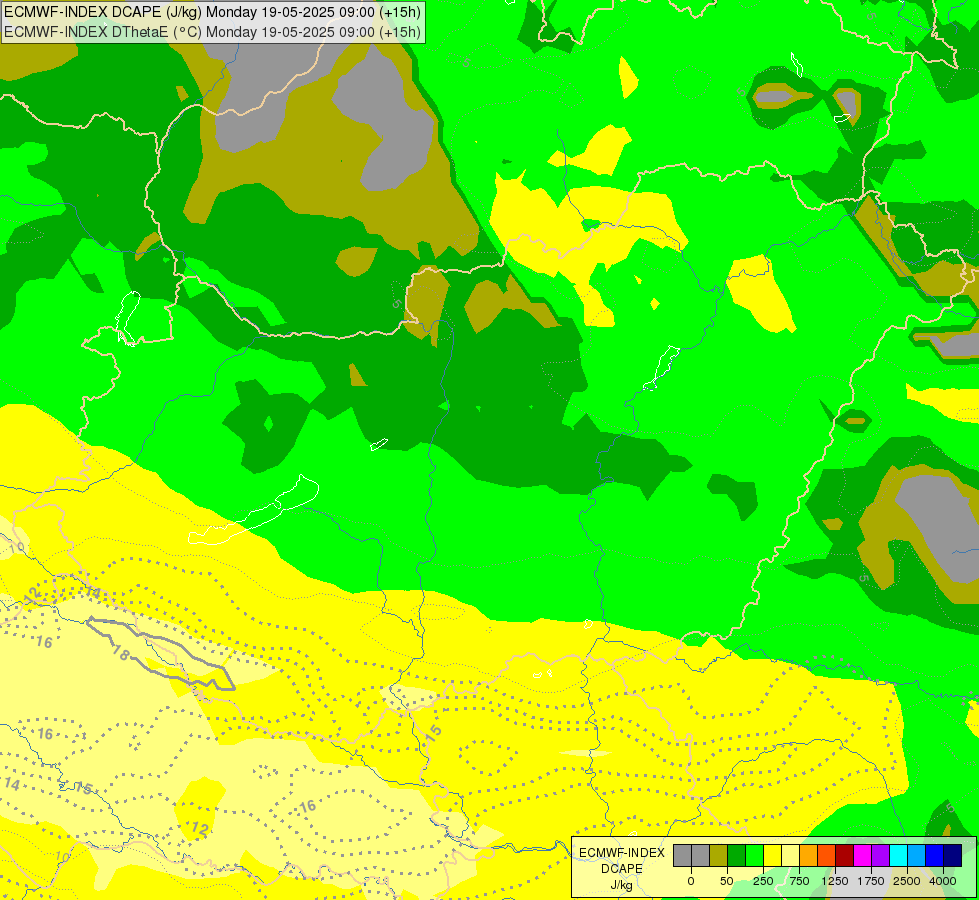Screen dimensions: 979x900
Task: Select the pale yellow legend swatch
Action: [790, 856]
